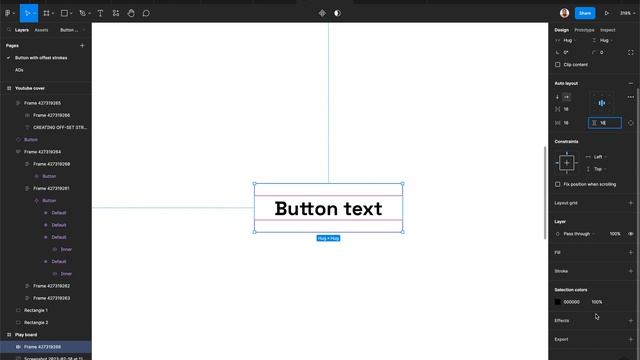Add an export setting with plus
Image resolution: width=640 pixels, height=360 pixels.
631,339
